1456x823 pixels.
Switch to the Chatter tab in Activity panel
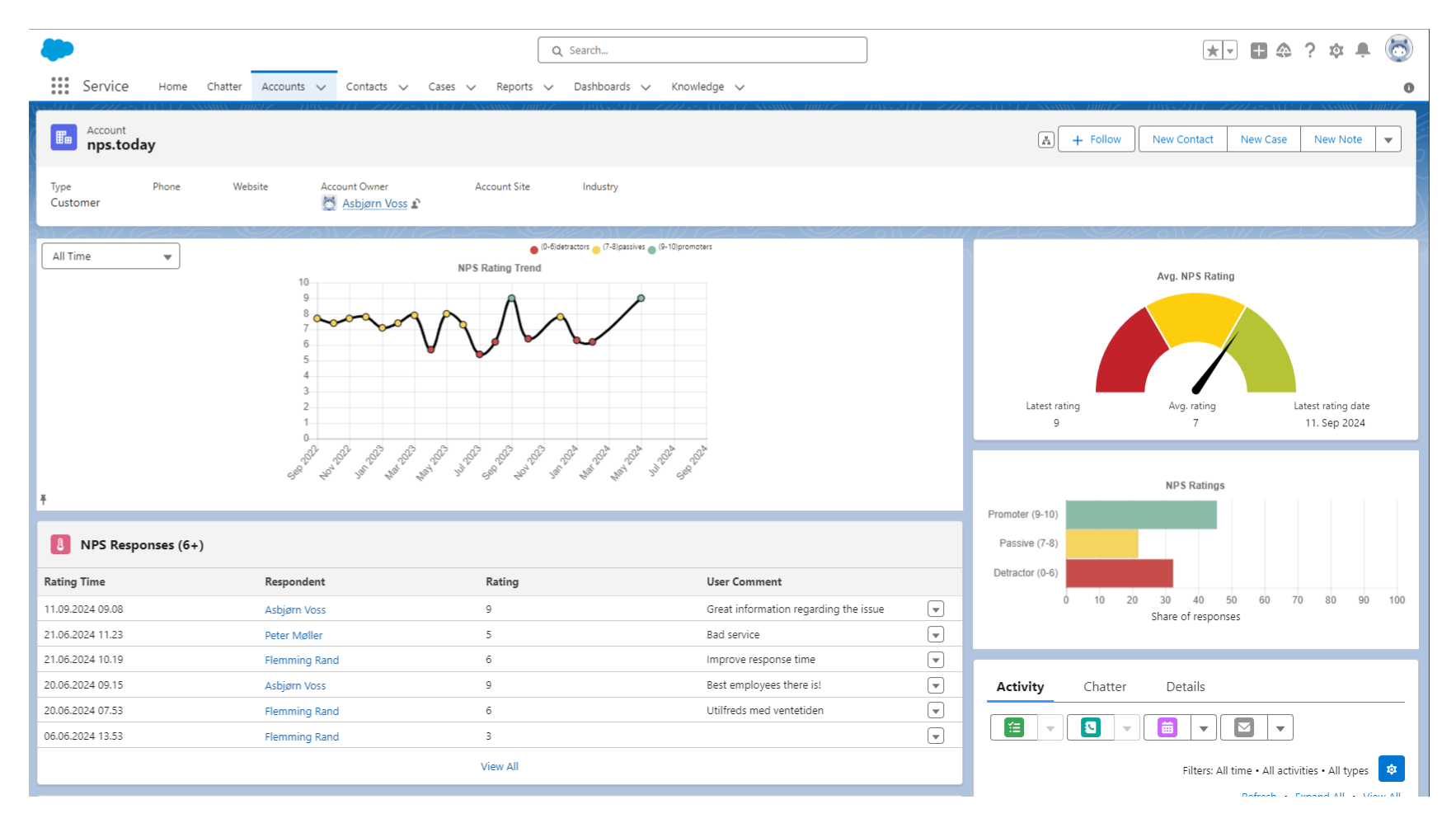(1105, 686)
